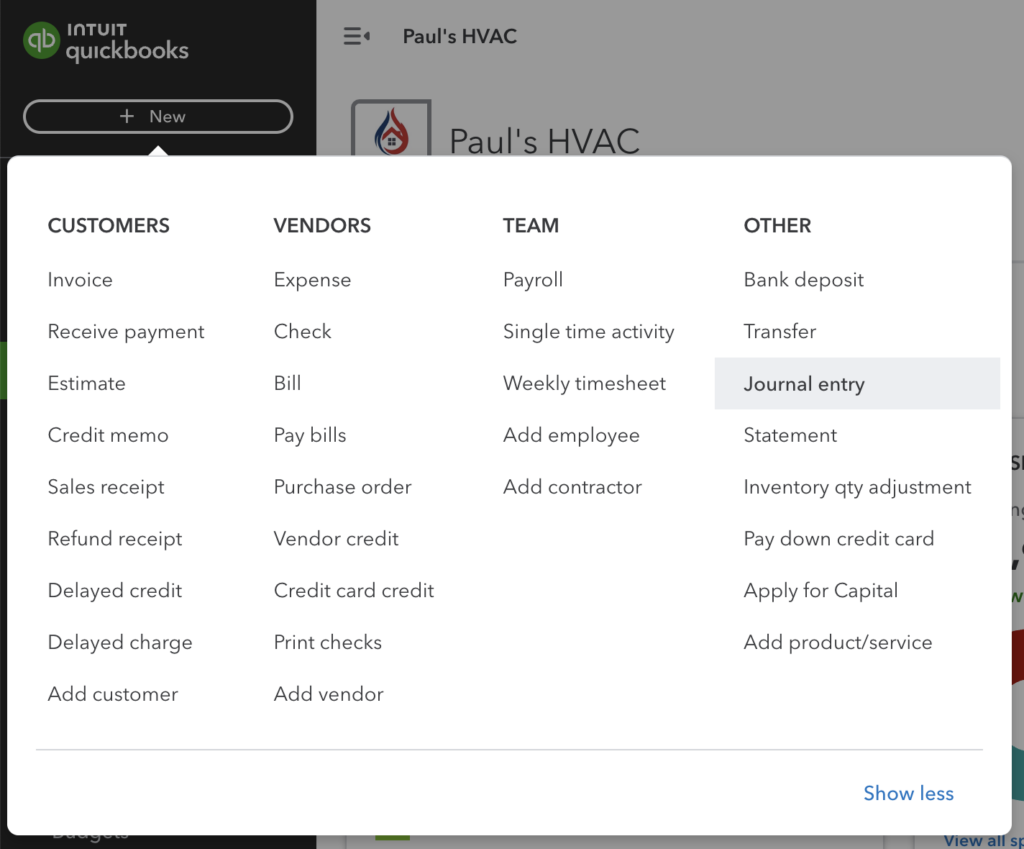Create a Purchase order
This screenshot has width=1024, height=849.
coord(342,487)
